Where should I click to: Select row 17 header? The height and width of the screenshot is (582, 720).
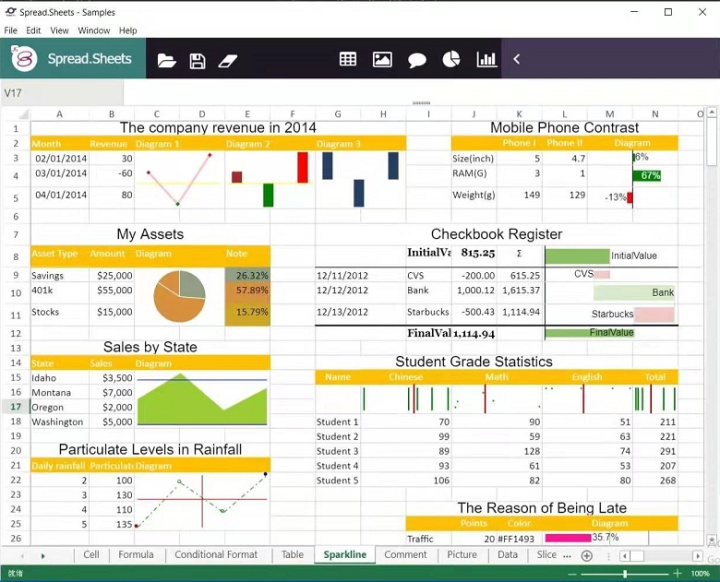coord(16,407)
